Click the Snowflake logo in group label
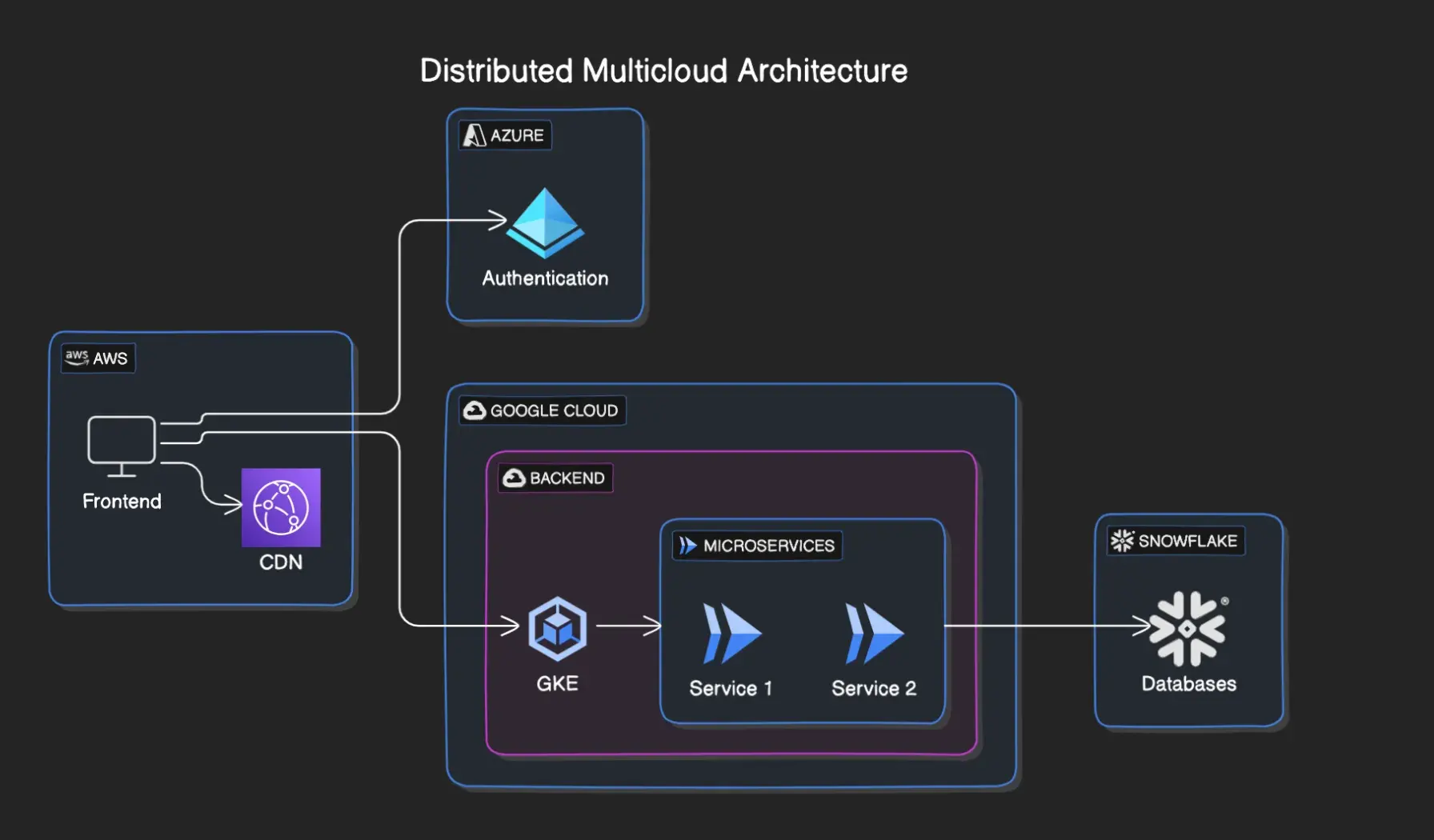The image size is (1434, 840). tap(1123, 541)
